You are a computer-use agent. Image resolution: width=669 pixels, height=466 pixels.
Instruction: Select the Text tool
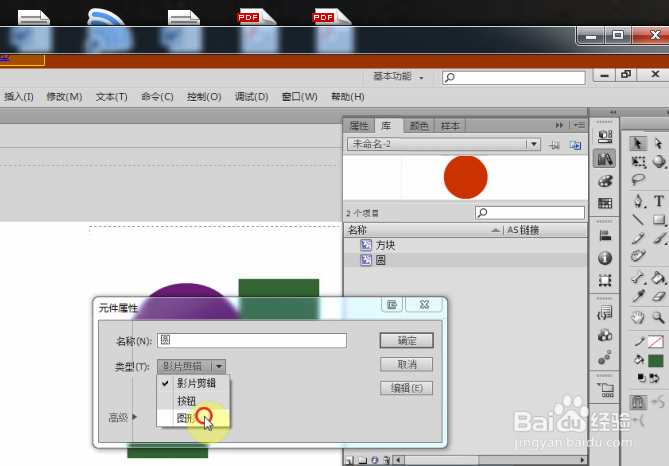click(x=659, y=201)
